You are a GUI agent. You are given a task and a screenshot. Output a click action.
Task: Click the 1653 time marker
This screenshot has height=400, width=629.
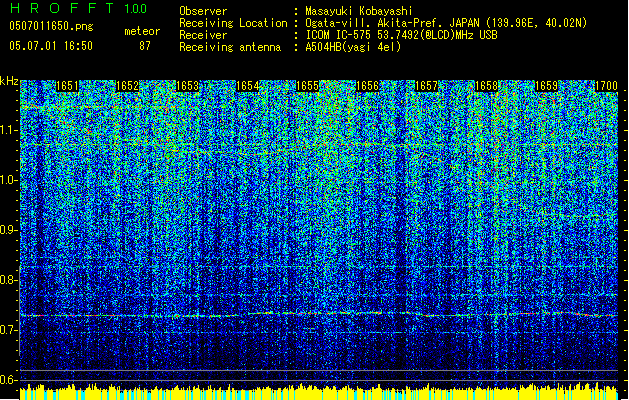click(x=187, y=86)
